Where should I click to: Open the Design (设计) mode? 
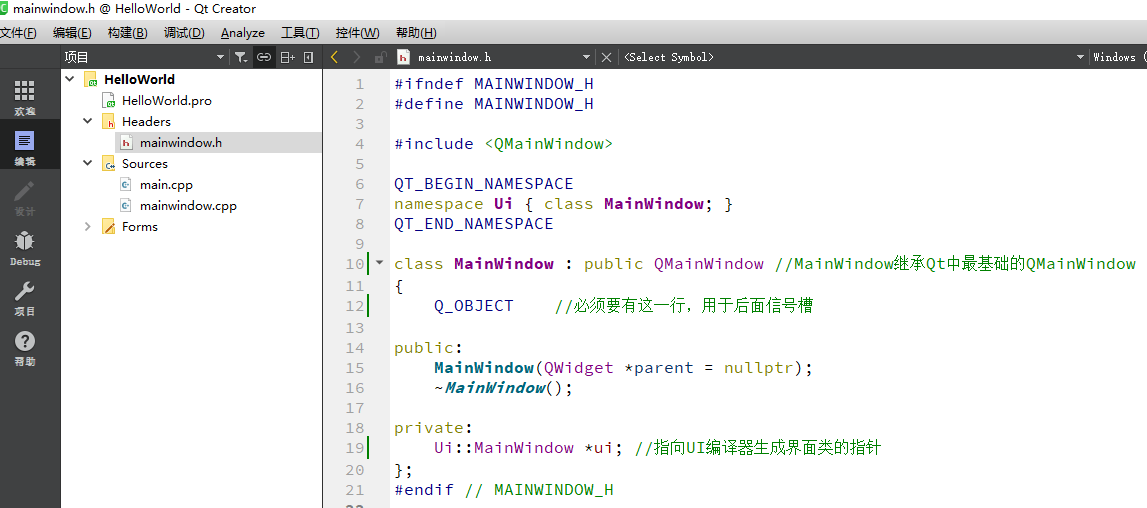24,198
